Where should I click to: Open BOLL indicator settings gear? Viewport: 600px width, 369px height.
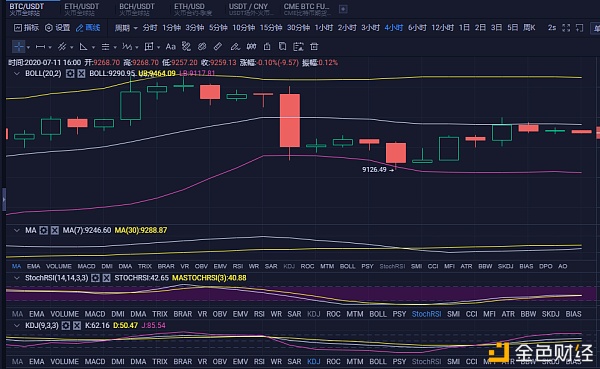pos(70,73)
